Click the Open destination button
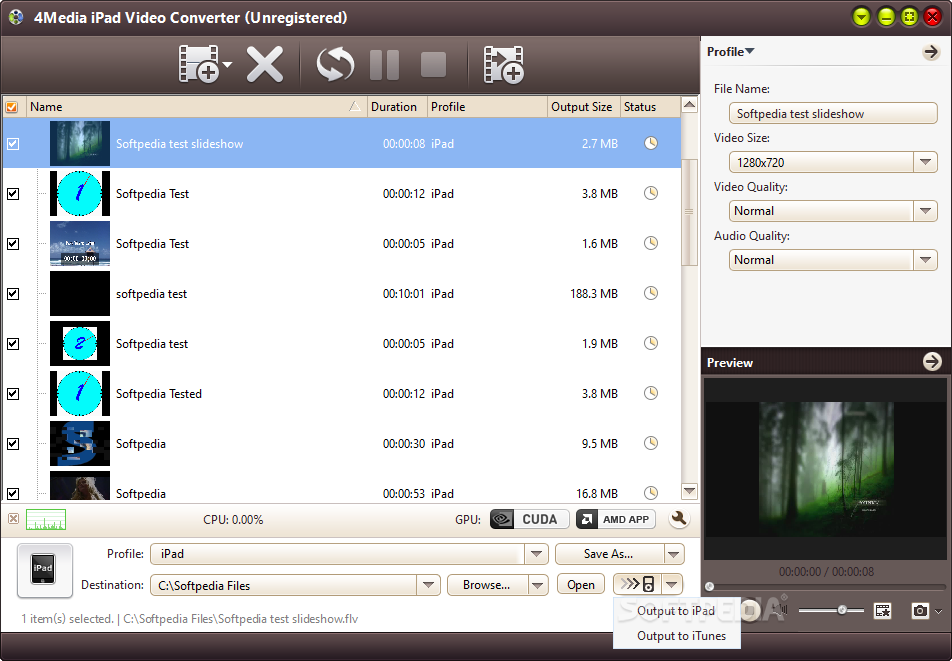Screen dimensions: 952x661 tap(581, 585)
